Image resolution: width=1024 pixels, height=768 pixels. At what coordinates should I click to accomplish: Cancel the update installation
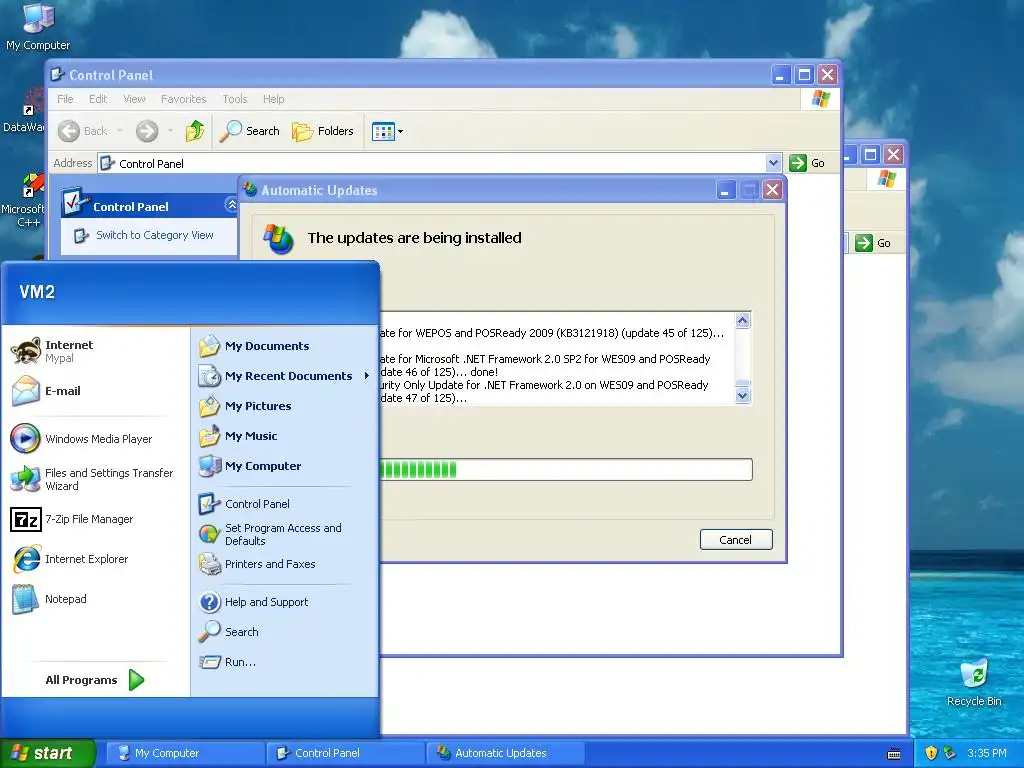click(x=736, y=539)
